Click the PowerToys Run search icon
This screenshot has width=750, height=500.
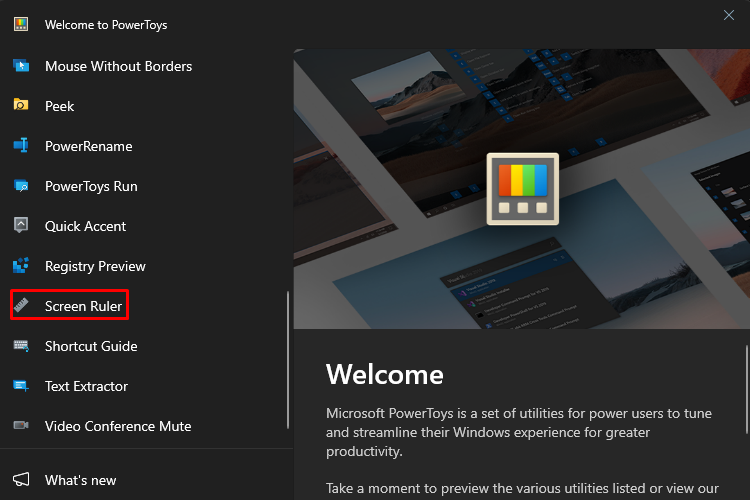click(21, 186)
